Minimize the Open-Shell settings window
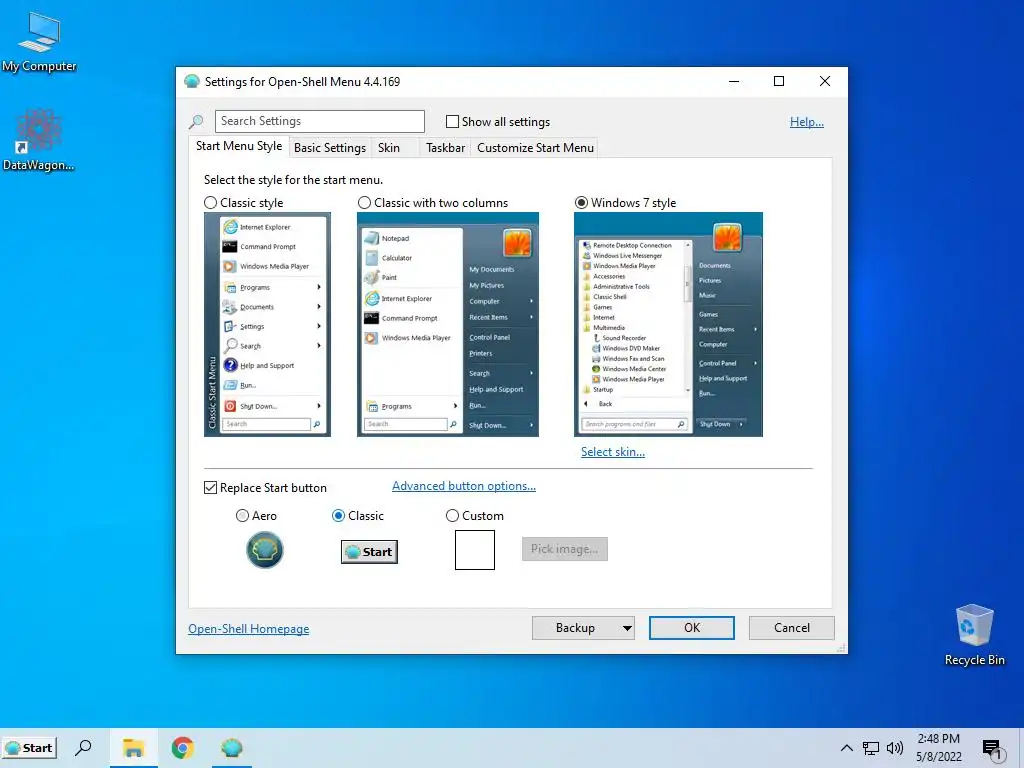 pos(734,81)
